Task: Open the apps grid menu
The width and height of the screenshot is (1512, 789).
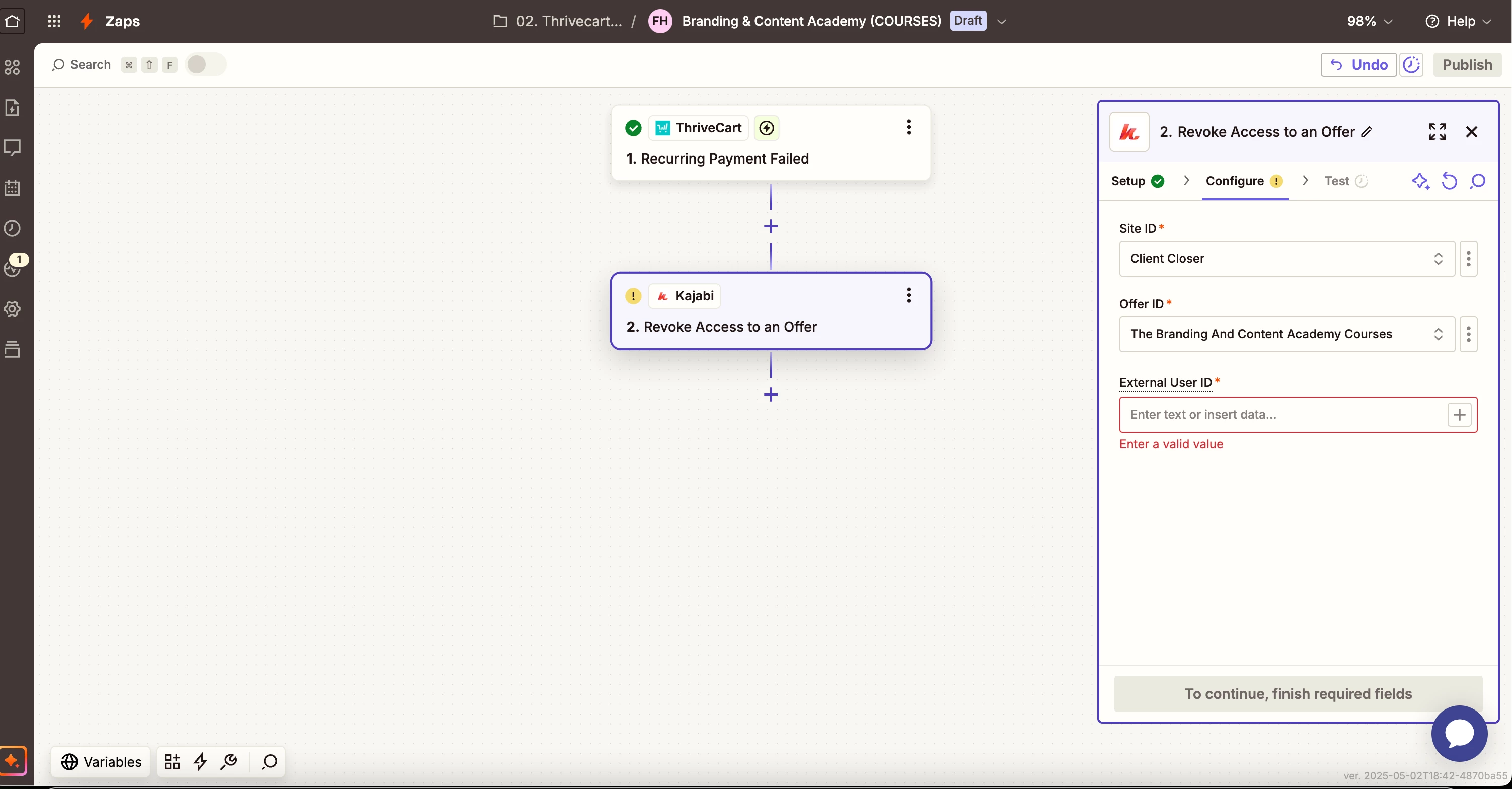Action: tap(54, 21)
